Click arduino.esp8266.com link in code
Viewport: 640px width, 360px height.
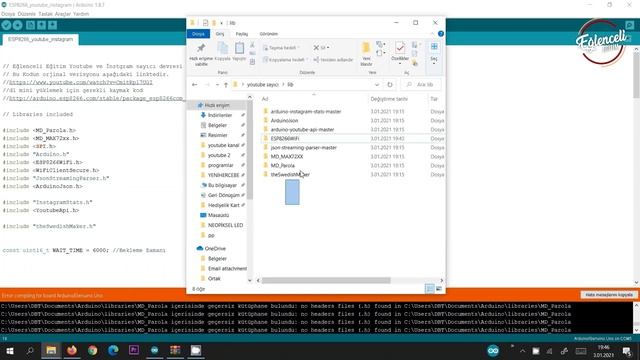tap(96, 98)
